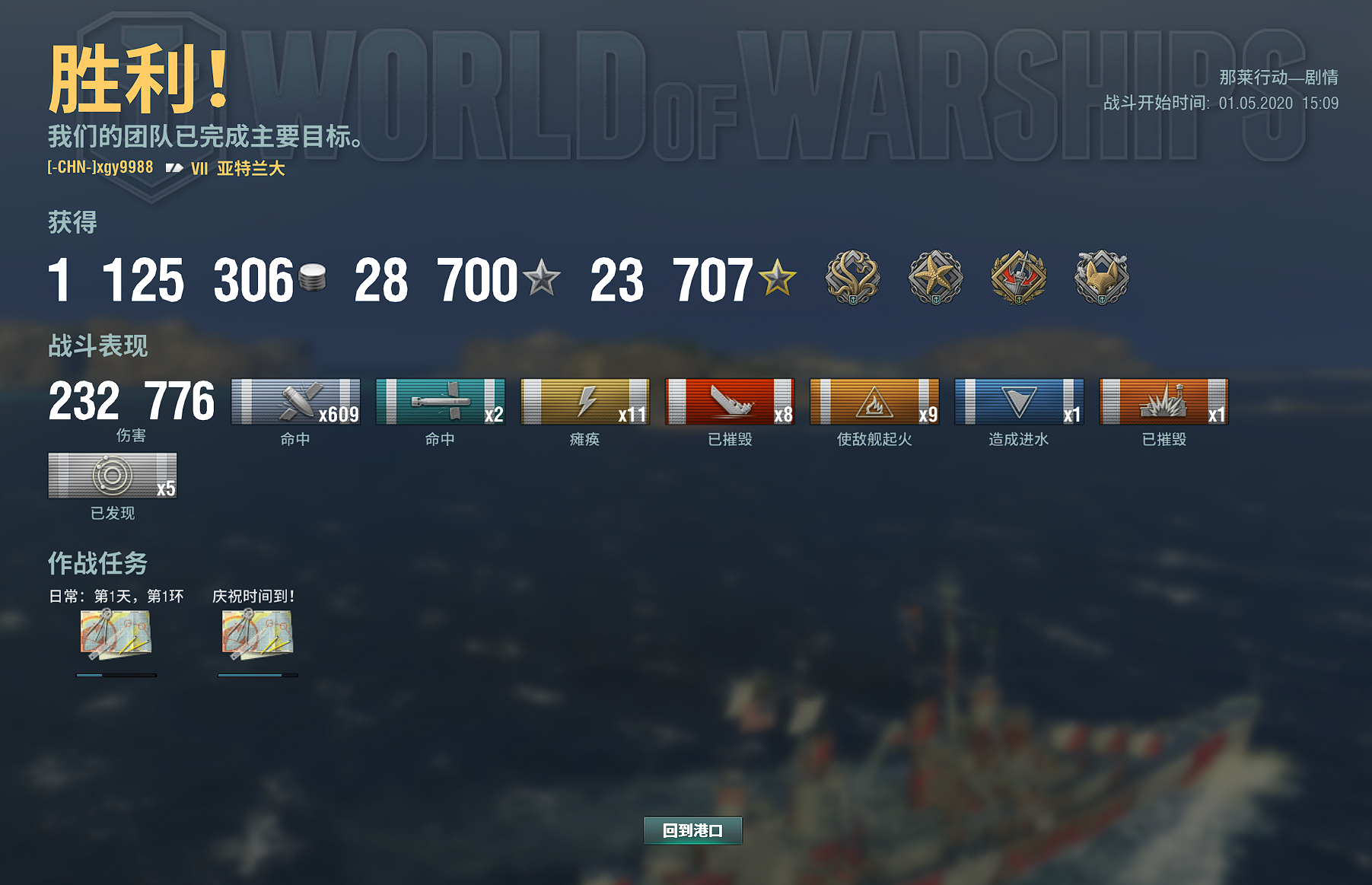Screen dimensions: 1372x885
Task: Click the x11 incapacitation lightning ribbon
Action: pyautogui.click(x=584, y=401)
